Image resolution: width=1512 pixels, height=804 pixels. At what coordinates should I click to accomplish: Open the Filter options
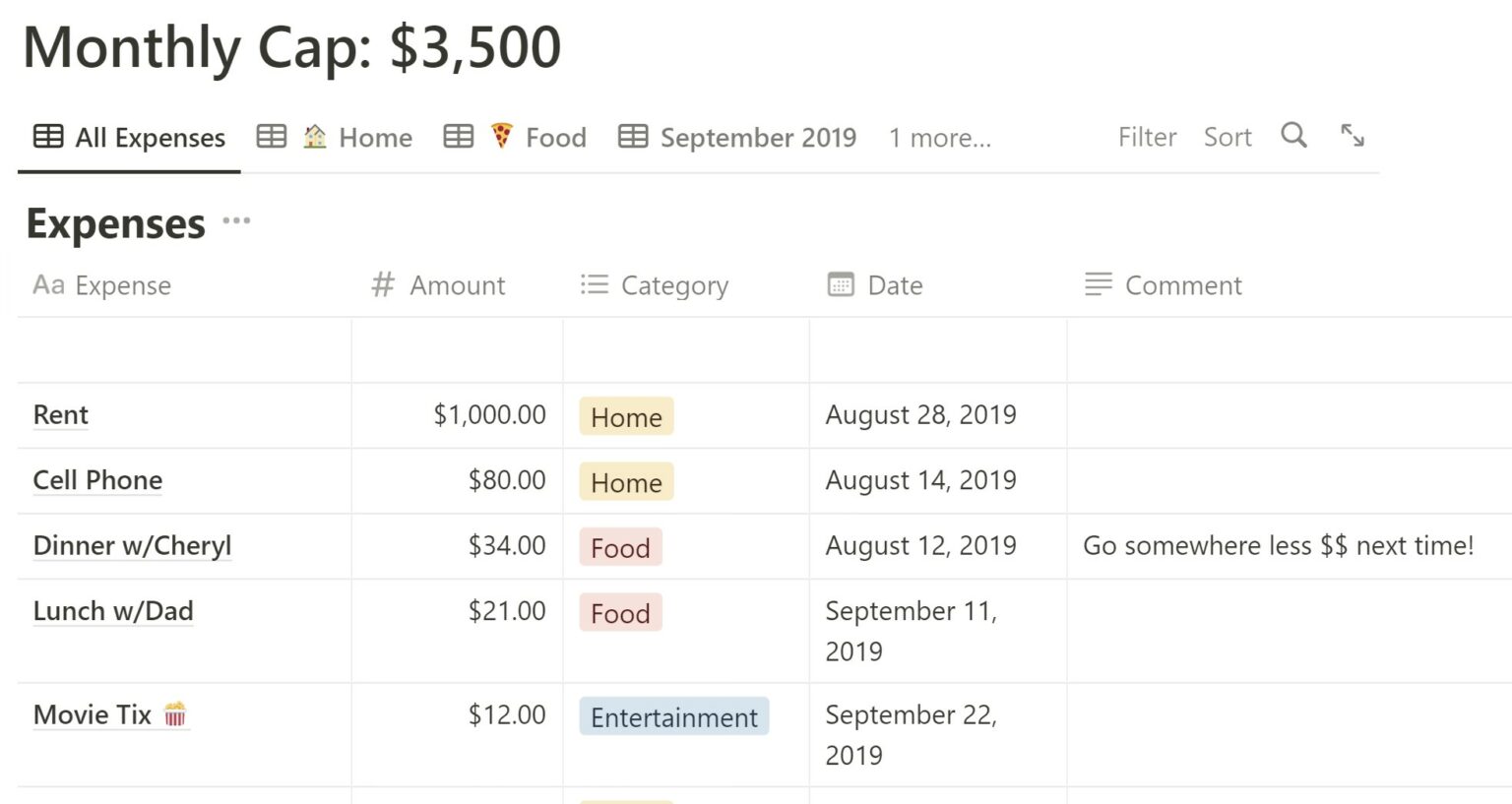tap(1147, 137)
